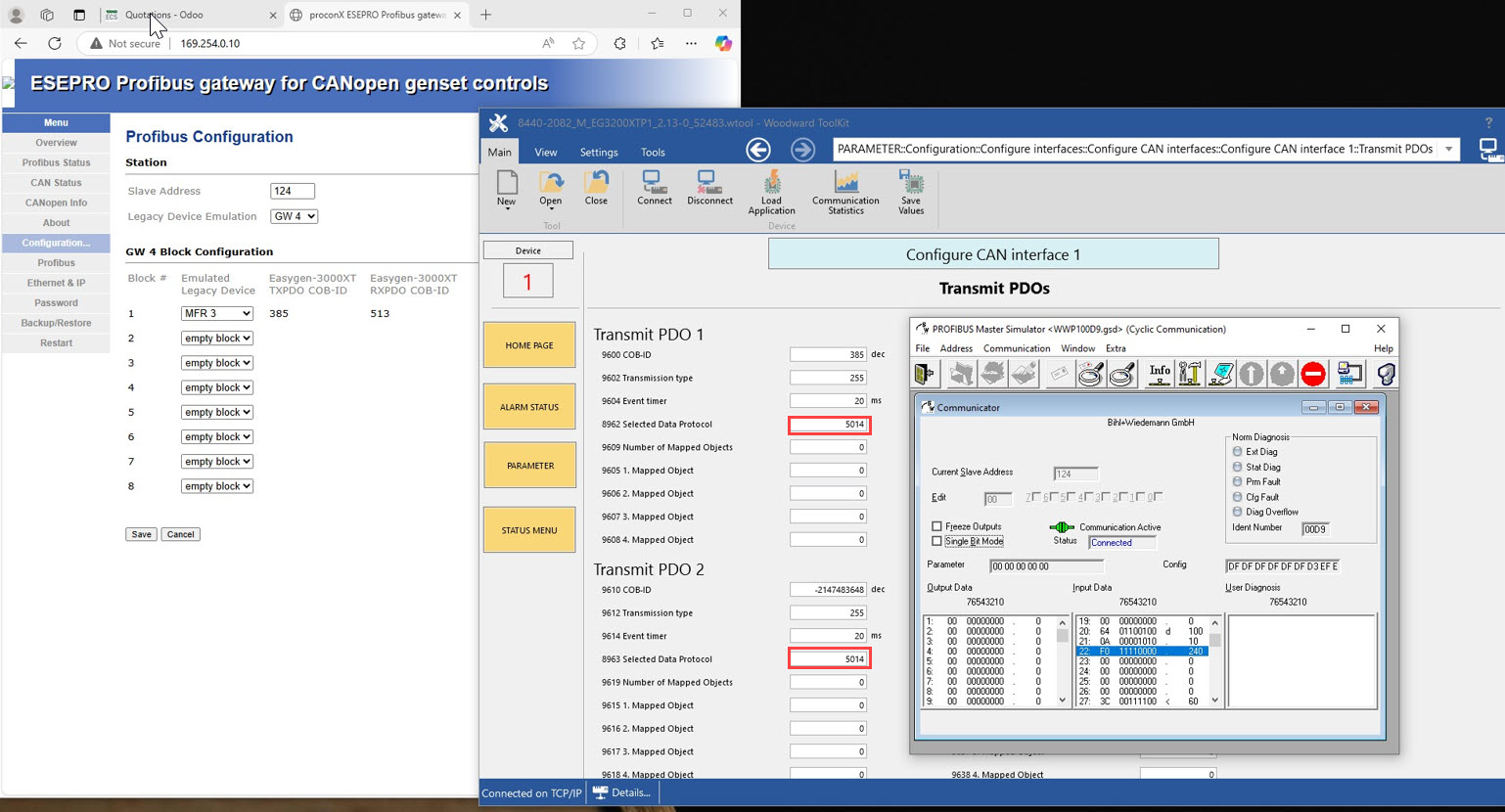
Task: Toggle the Single Bit Mode checkbox
Action: point(937,541)
